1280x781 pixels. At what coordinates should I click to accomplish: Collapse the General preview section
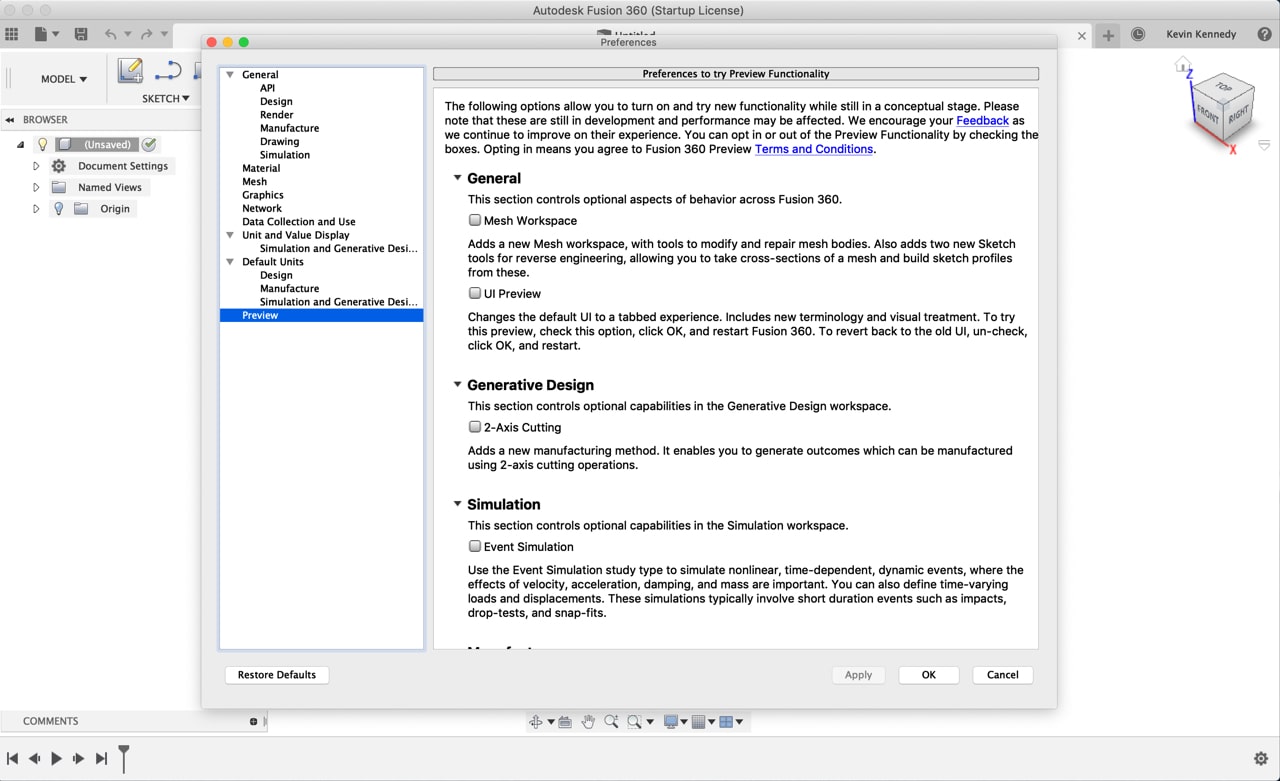tap(458, 178)
